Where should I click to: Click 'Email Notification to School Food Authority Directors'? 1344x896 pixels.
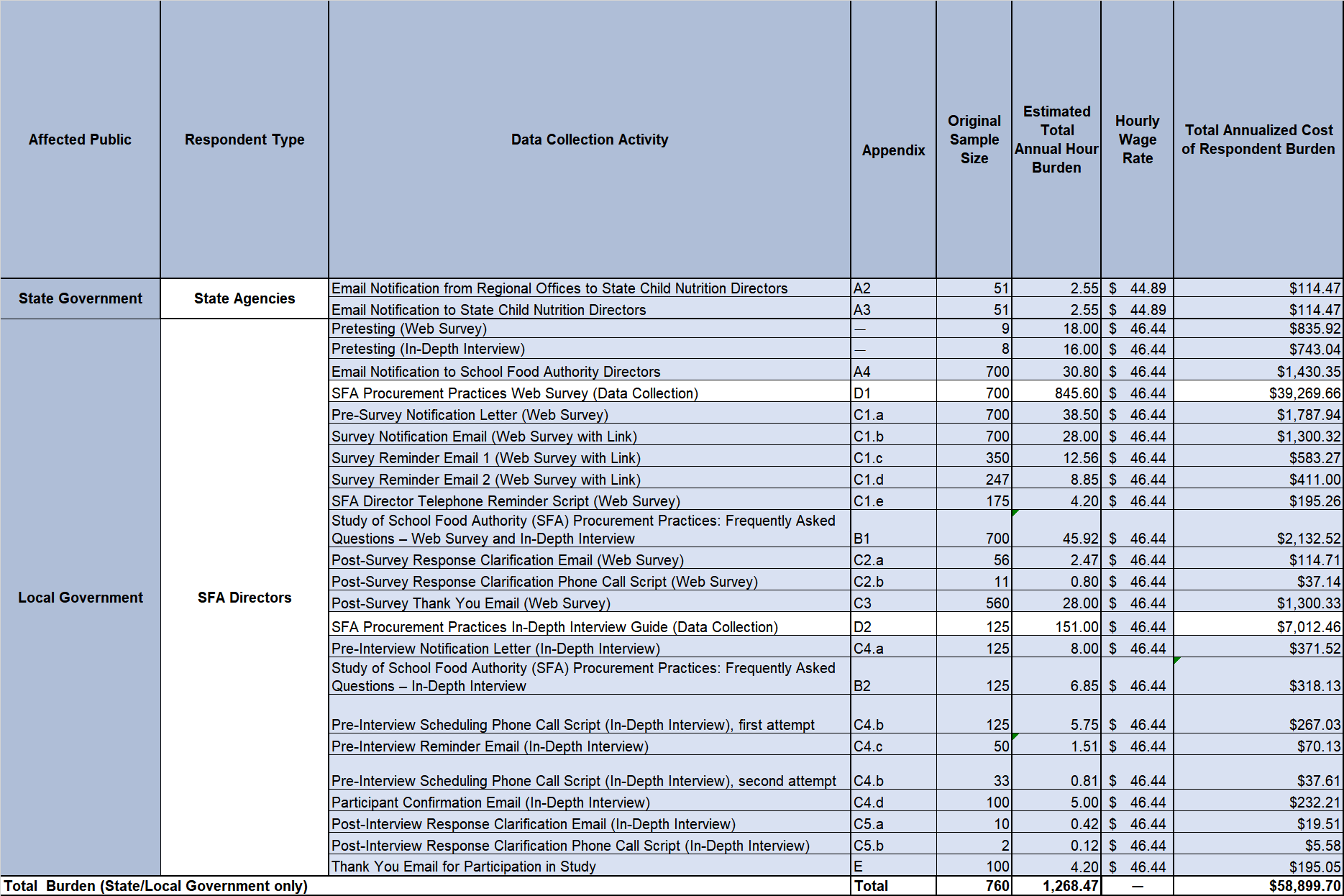coord(589,371)
